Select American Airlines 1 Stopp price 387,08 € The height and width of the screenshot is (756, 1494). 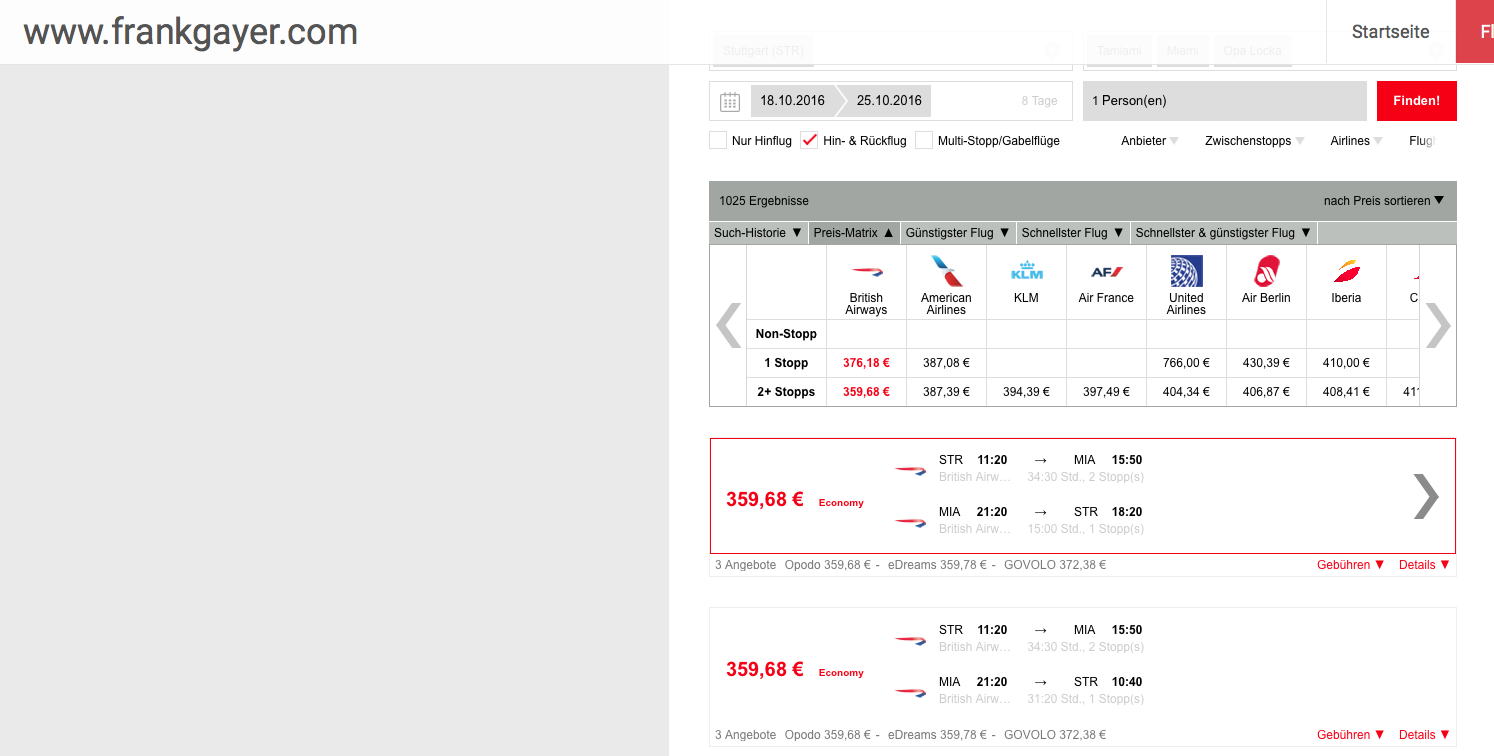pos(946,363)
